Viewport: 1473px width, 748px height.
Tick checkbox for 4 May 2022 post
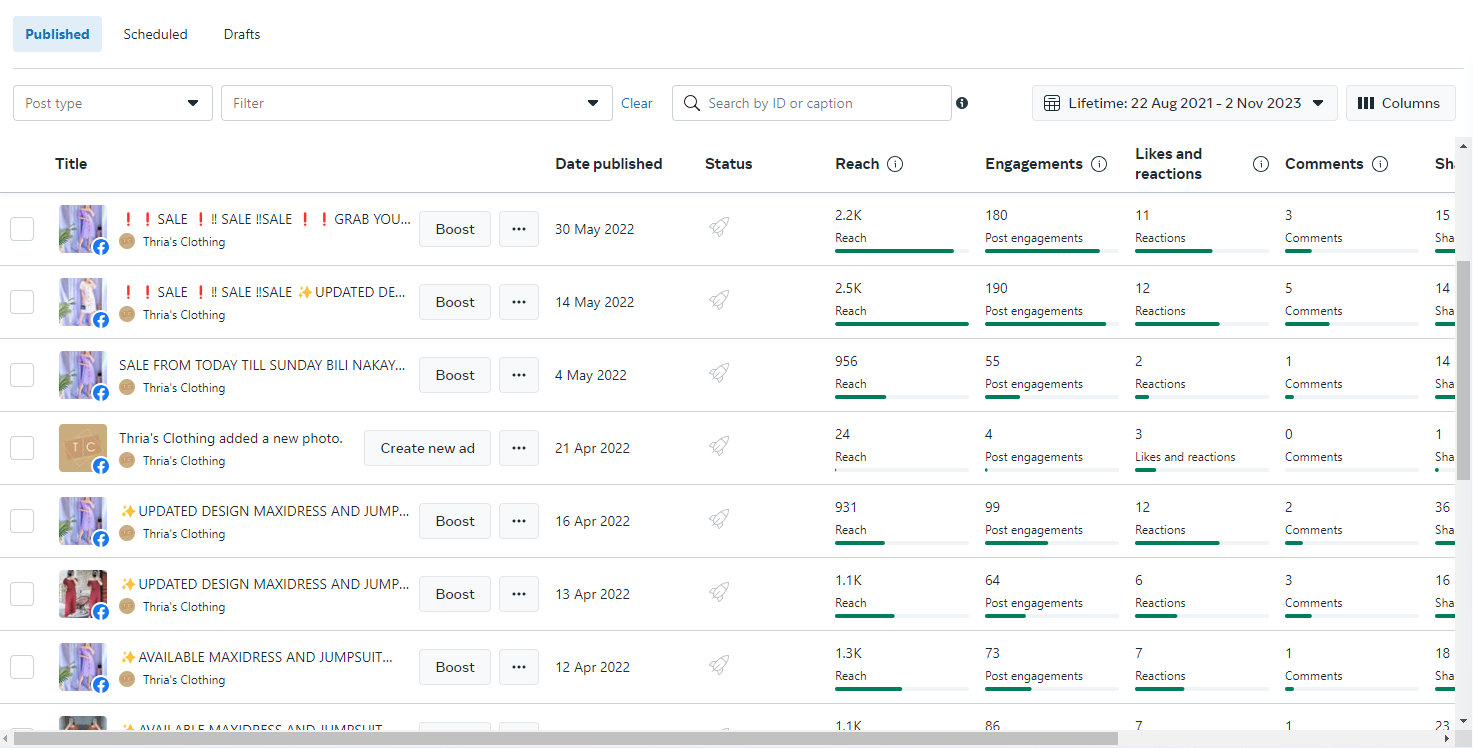[x=22, y=375]
